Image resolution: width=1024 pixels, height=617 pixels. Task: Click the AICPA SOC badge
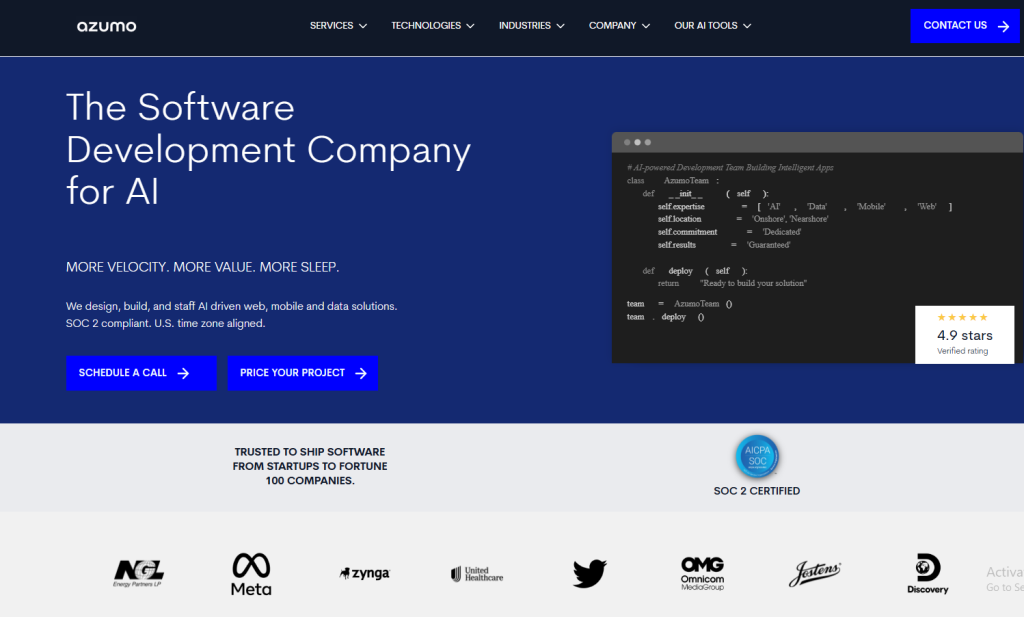point(757,456)
